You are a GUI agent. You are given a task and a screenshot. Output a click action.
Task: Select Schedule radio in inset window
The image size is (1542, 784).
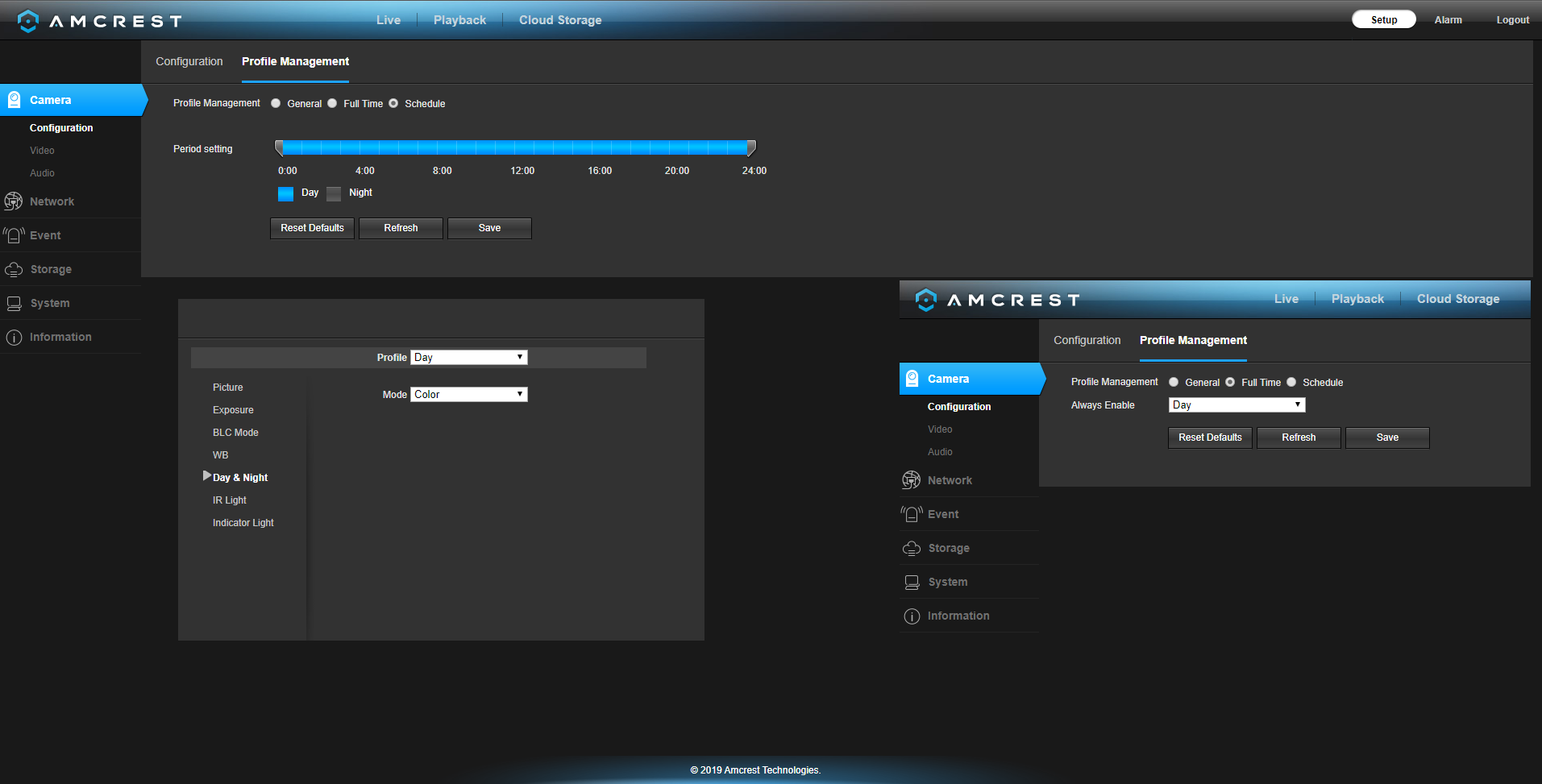click(1291, 382)
